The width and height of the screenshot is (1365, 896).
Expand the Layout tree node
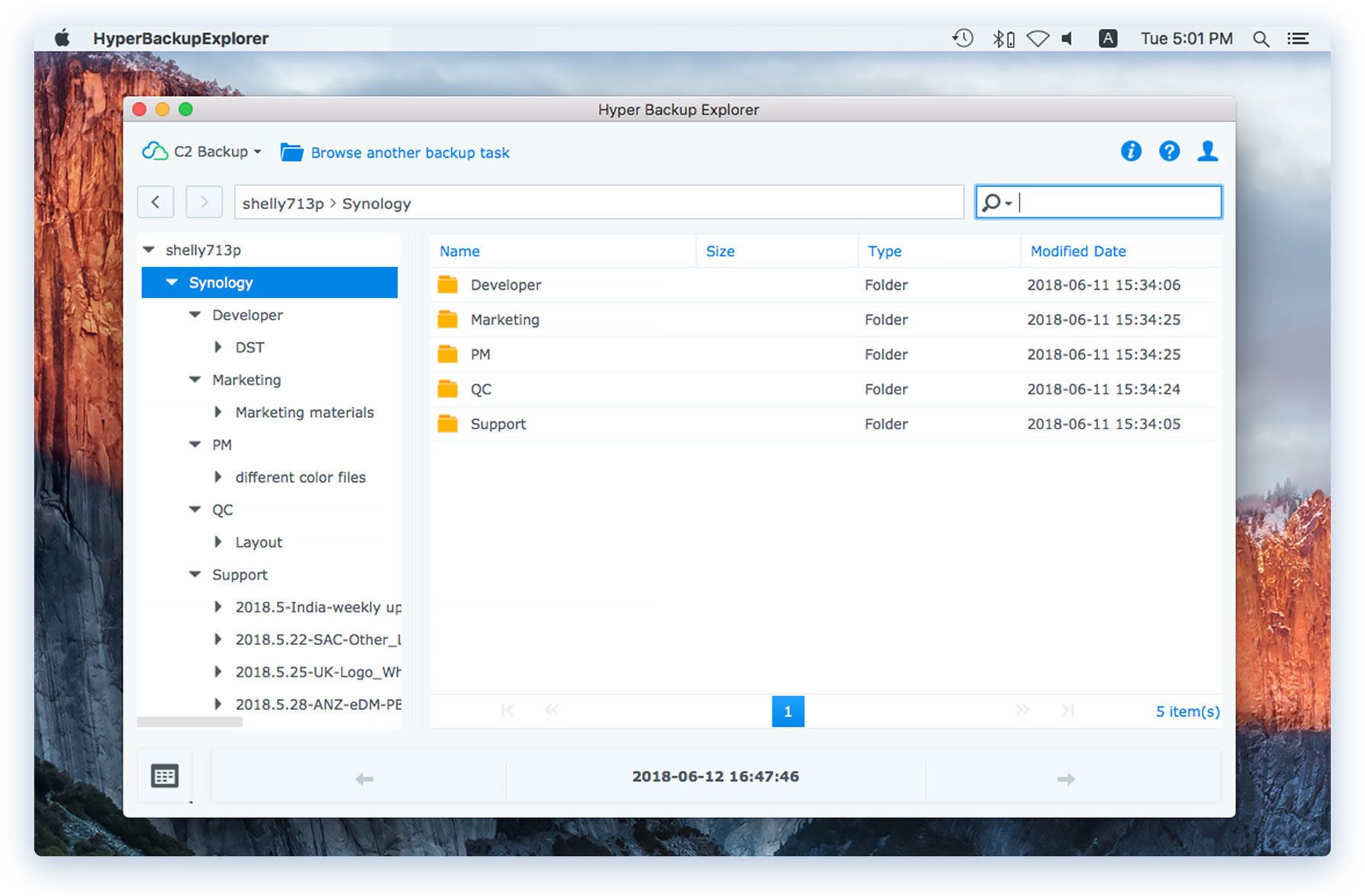point(218,541)
